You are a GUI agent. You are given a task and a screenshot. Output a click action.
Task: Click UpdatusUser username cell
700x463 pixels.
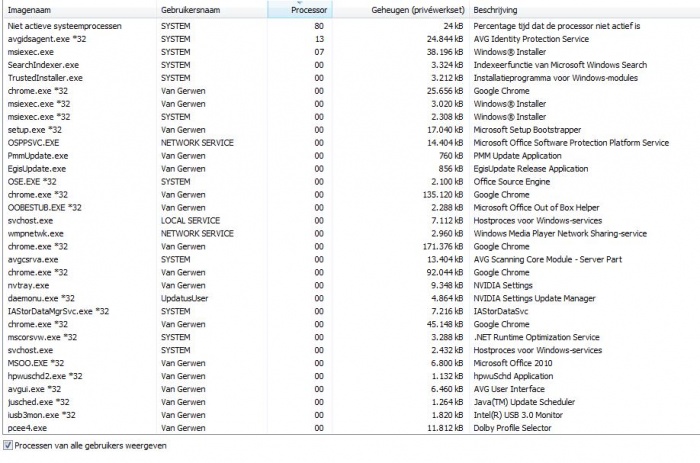184,298
